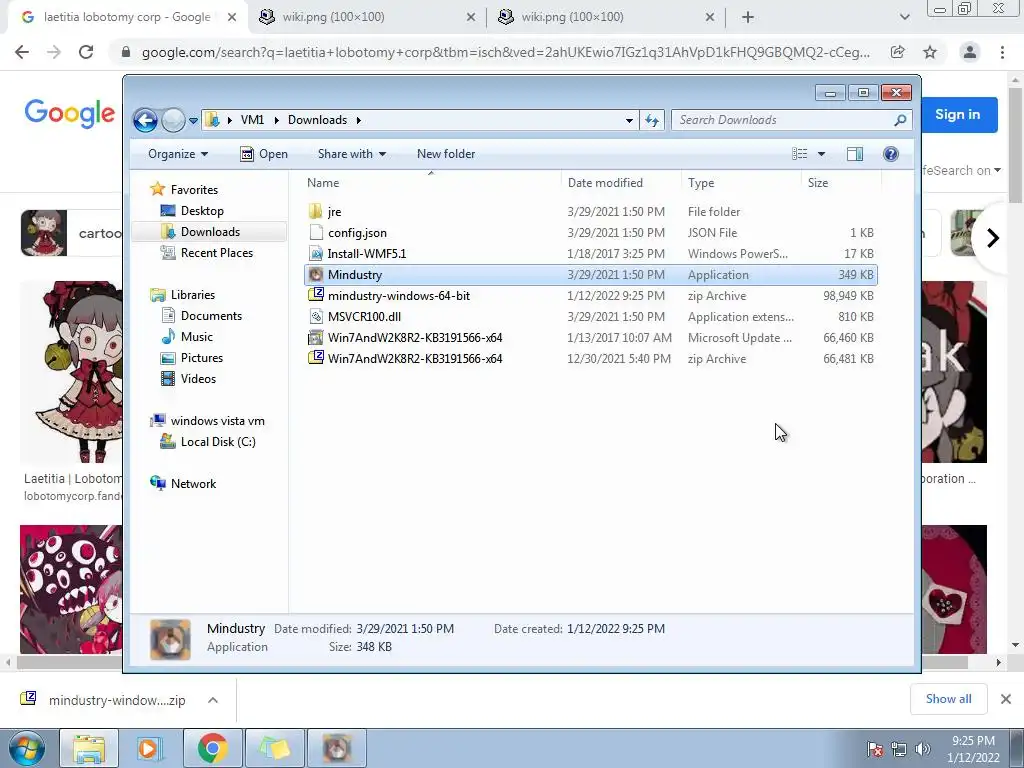The height and width of the screenshot is (768, 1024).
Task: Open the recent pages dropdown beside Forward
Action: coord(193,121)
